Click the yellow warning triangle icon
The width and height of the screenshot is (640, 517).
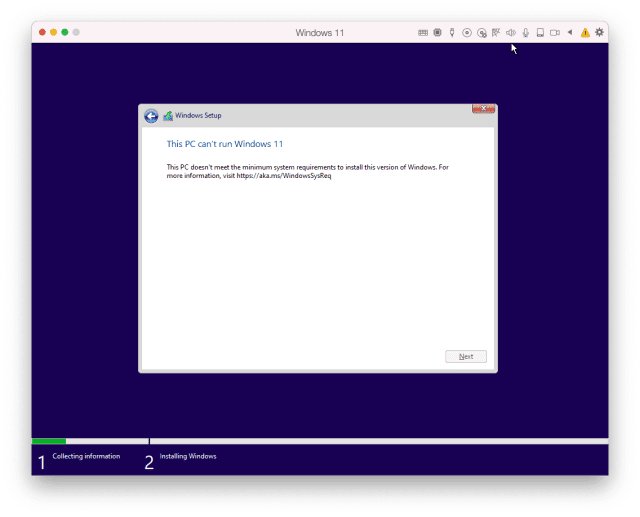(585, 33)
